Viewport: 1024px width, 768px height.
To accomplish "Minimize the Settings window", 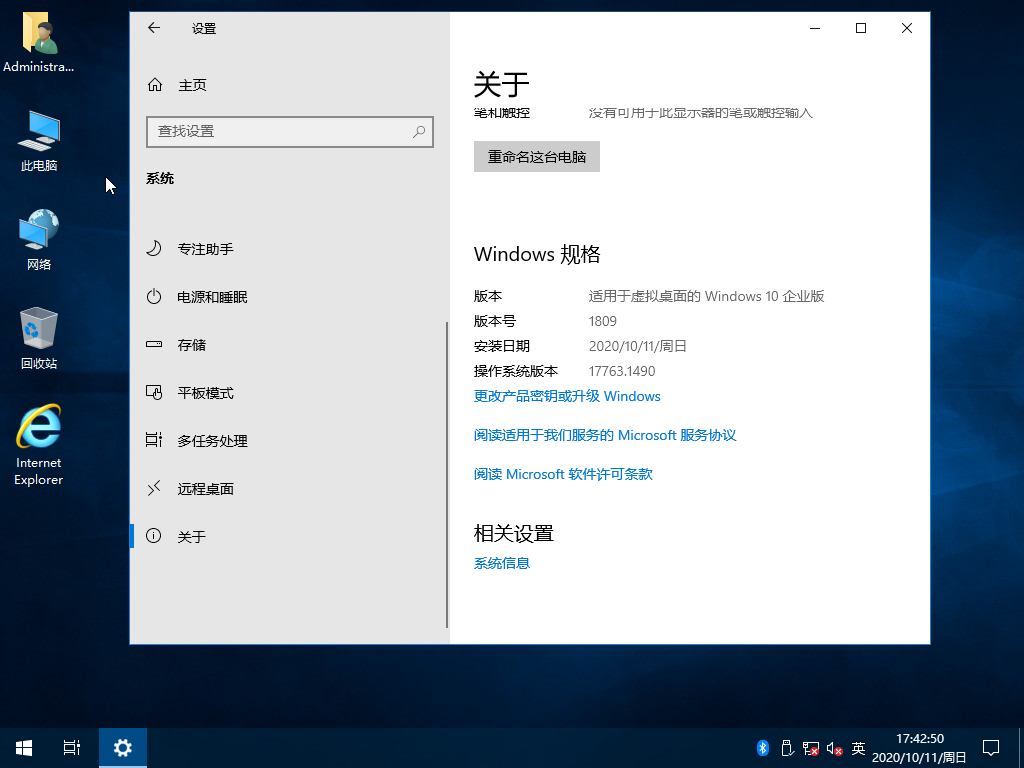I will [815, 27].
